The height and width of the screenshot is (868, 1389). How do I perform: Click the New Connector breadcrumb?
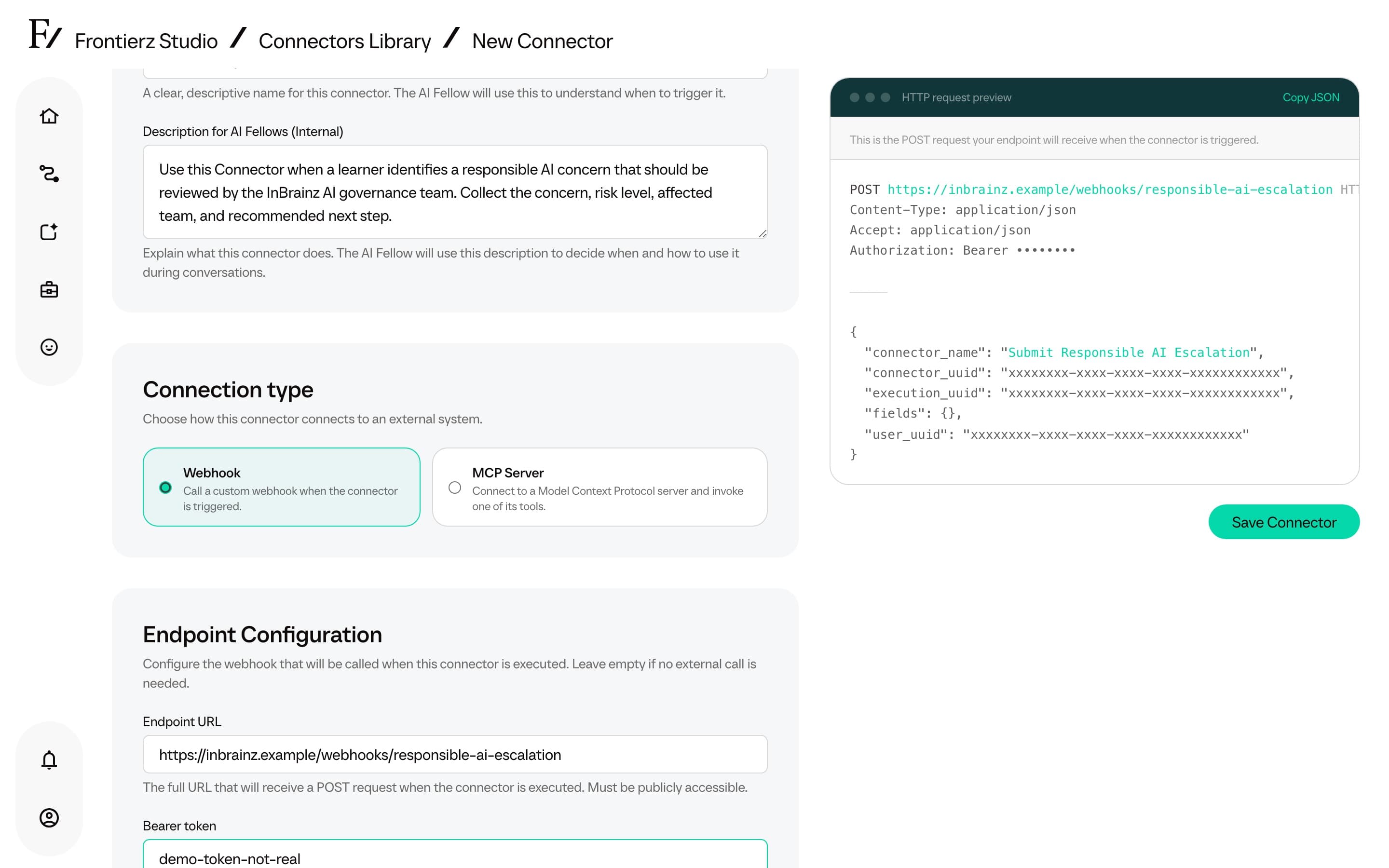[x=543, y=41]
